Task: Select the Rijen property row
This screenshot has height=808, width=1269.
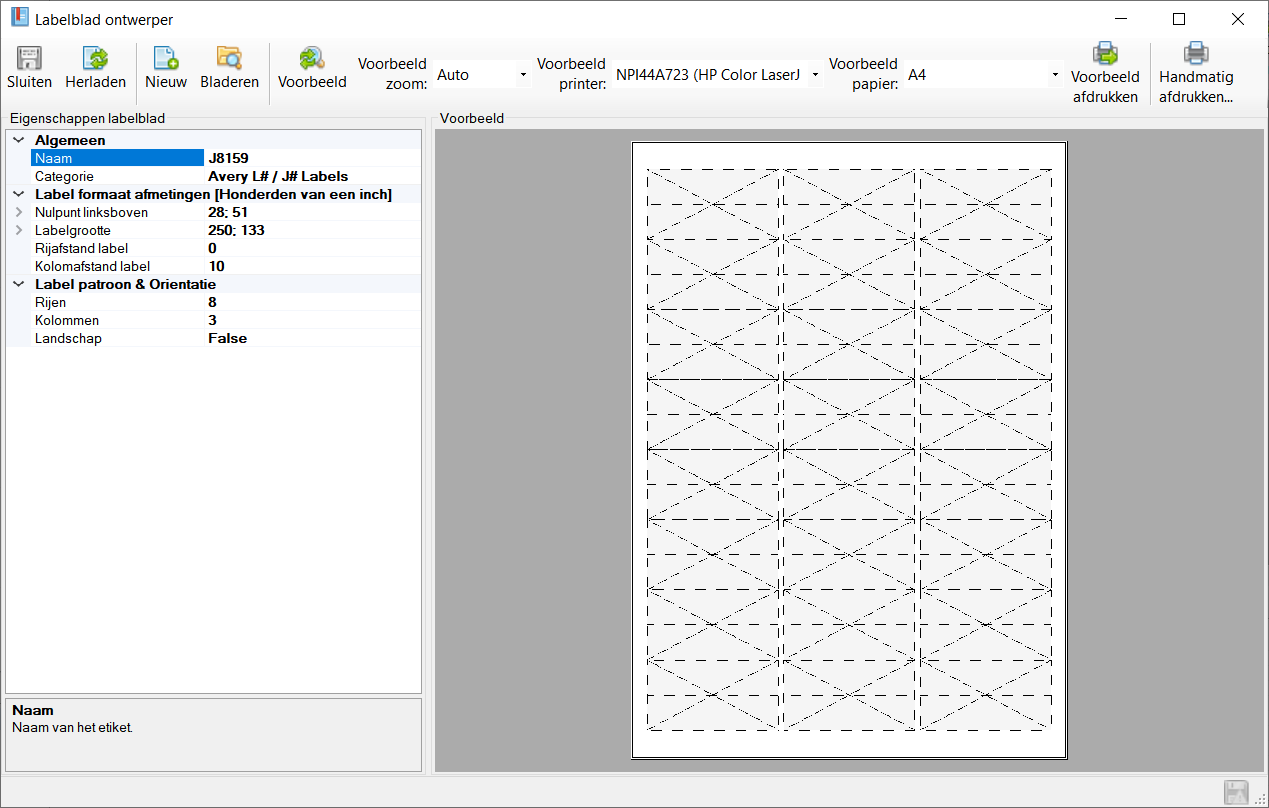Action: click(110, 302)
